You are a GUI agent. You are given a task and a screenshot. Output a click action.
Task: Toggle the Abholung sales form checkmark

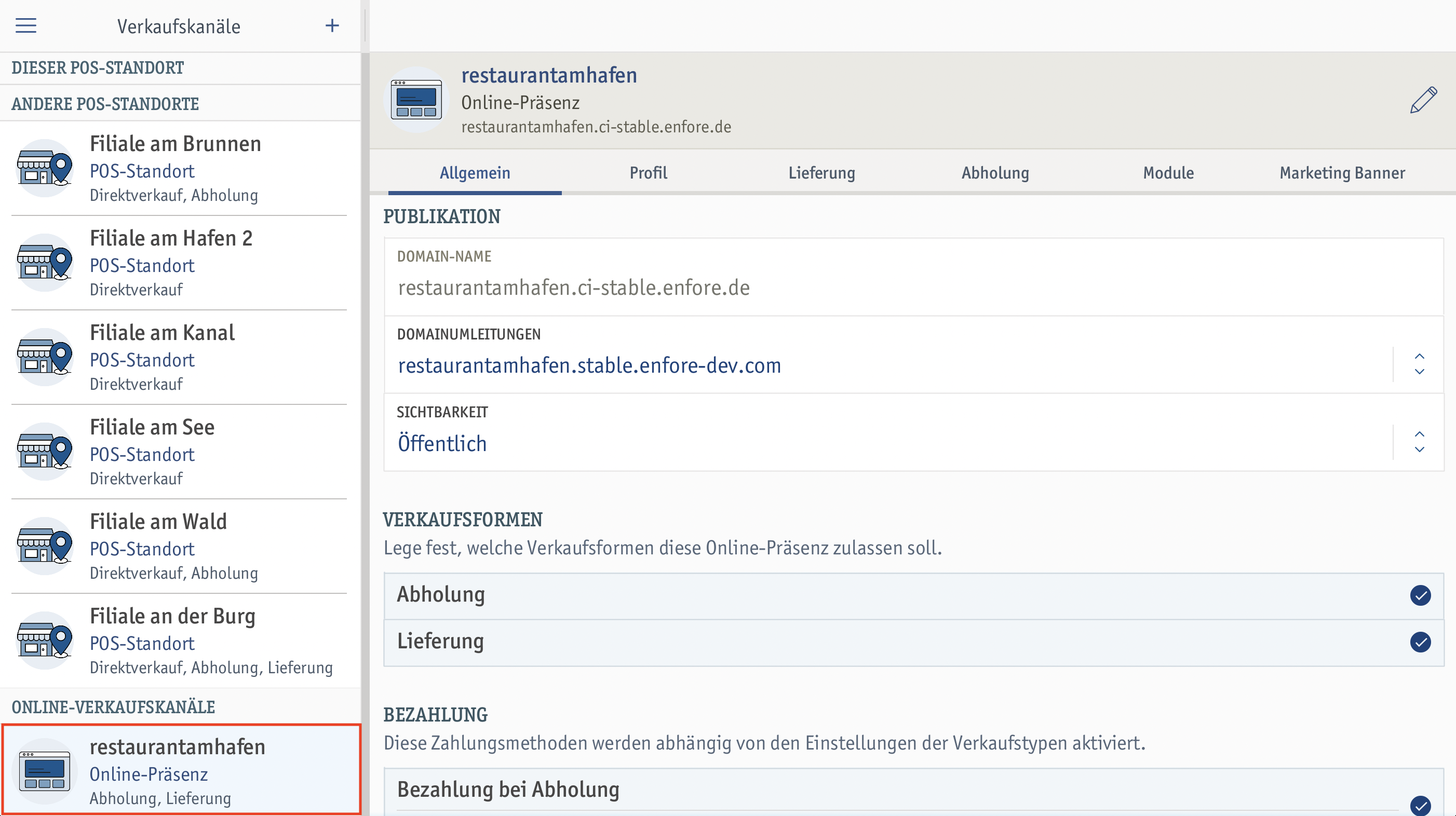[x=1420, y=595]
